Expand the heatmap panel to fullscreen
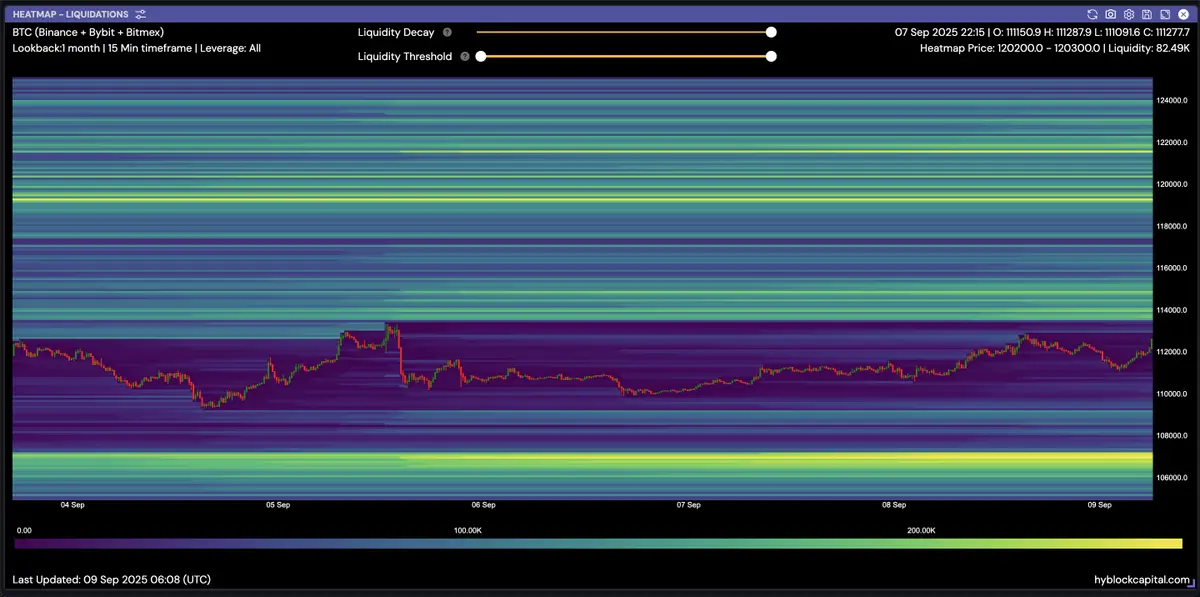Viewport: 1200px width, 597px height. [1163, 15]
